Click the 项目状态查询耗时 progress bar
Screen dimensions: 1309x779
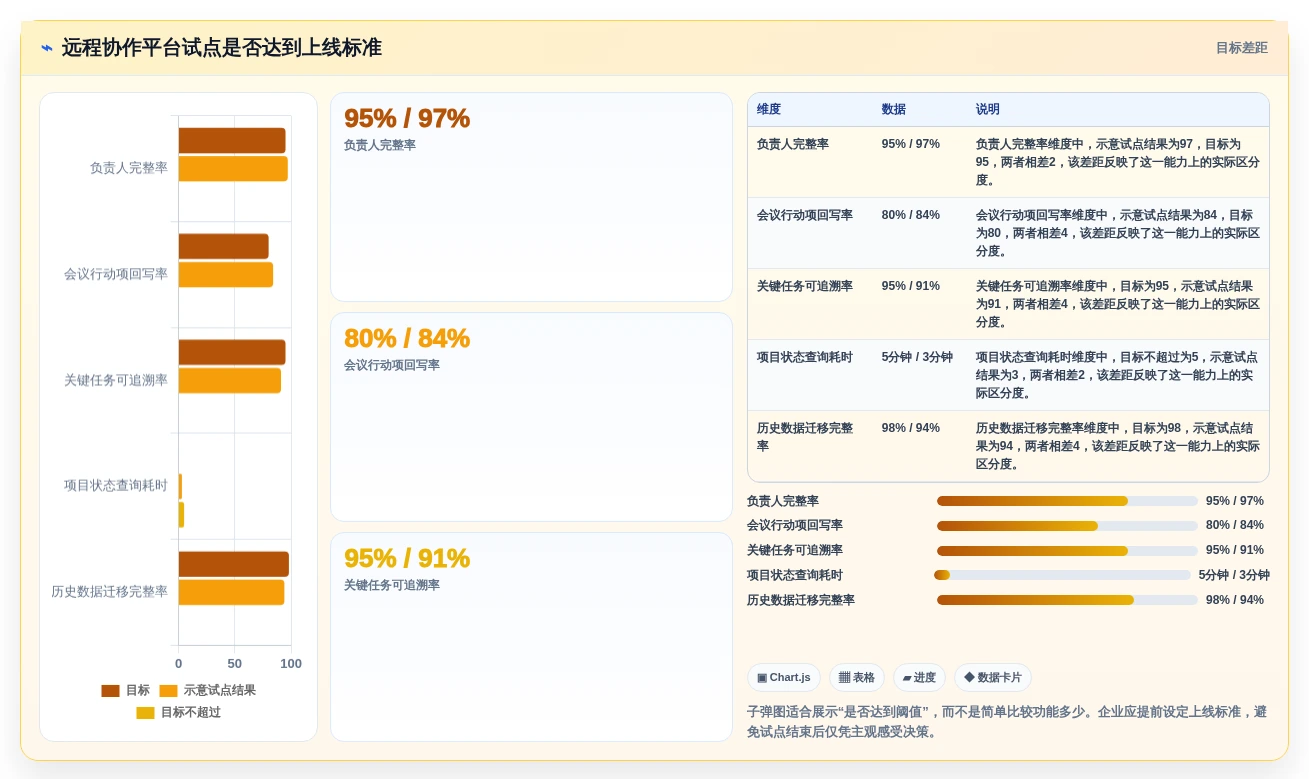(1062, 575)
